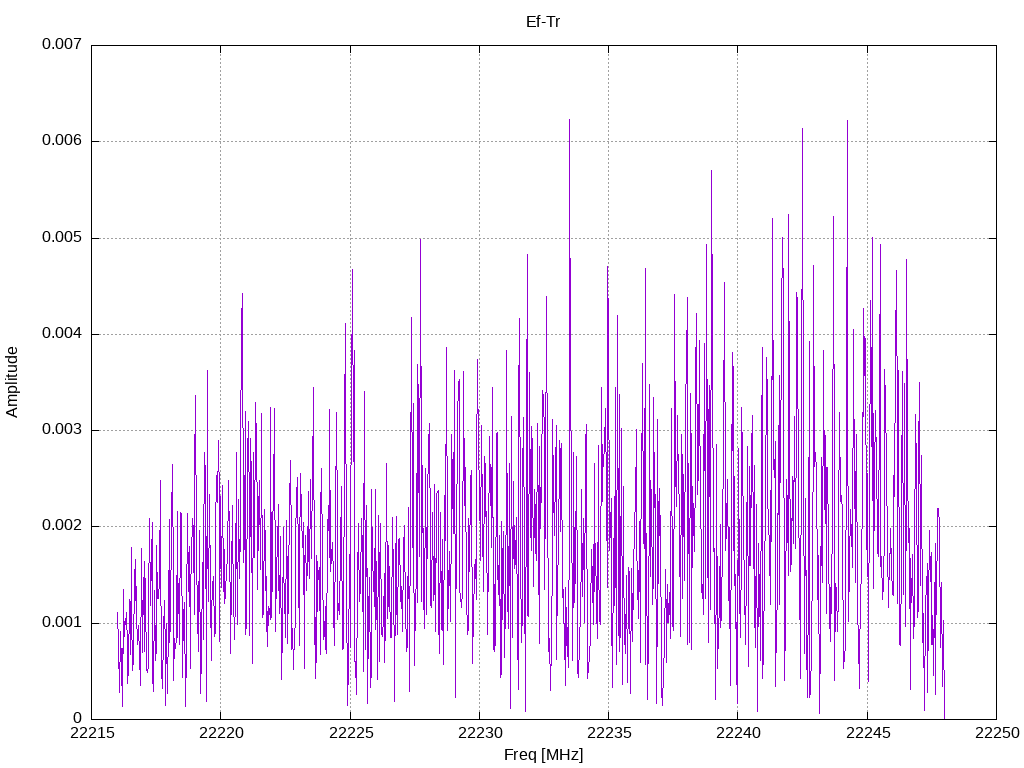Click the 0.002 y-axis tick label
The height and width of the screenshot is (768, 1024).
click(x=62, y=525)
